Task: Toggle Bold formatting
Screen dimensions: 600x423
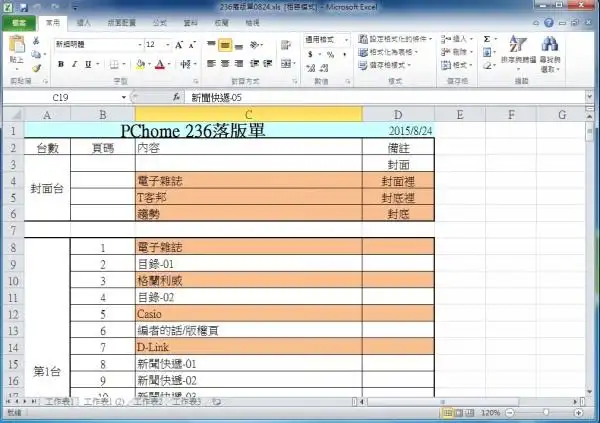Action: [x=60, y=64]
